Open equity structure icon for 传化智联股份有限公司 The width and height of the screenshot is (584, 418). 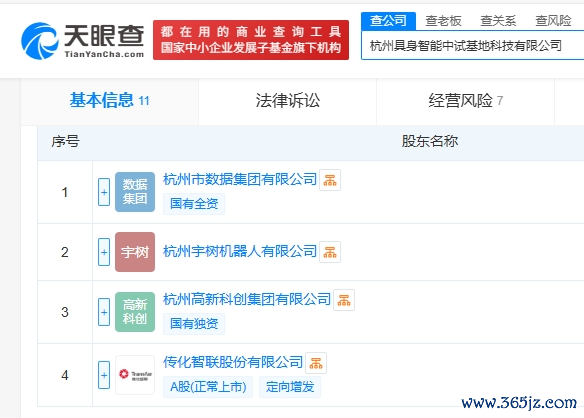(316, 363)
